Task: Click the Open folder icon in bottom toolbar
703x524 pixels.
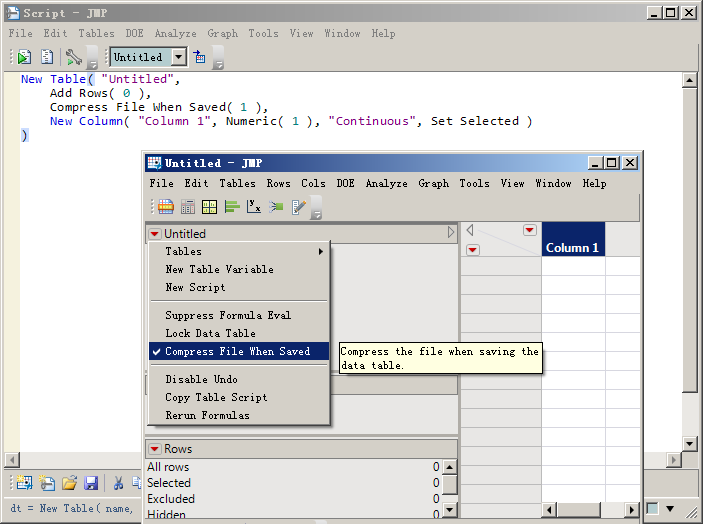Action: (69, 482)
